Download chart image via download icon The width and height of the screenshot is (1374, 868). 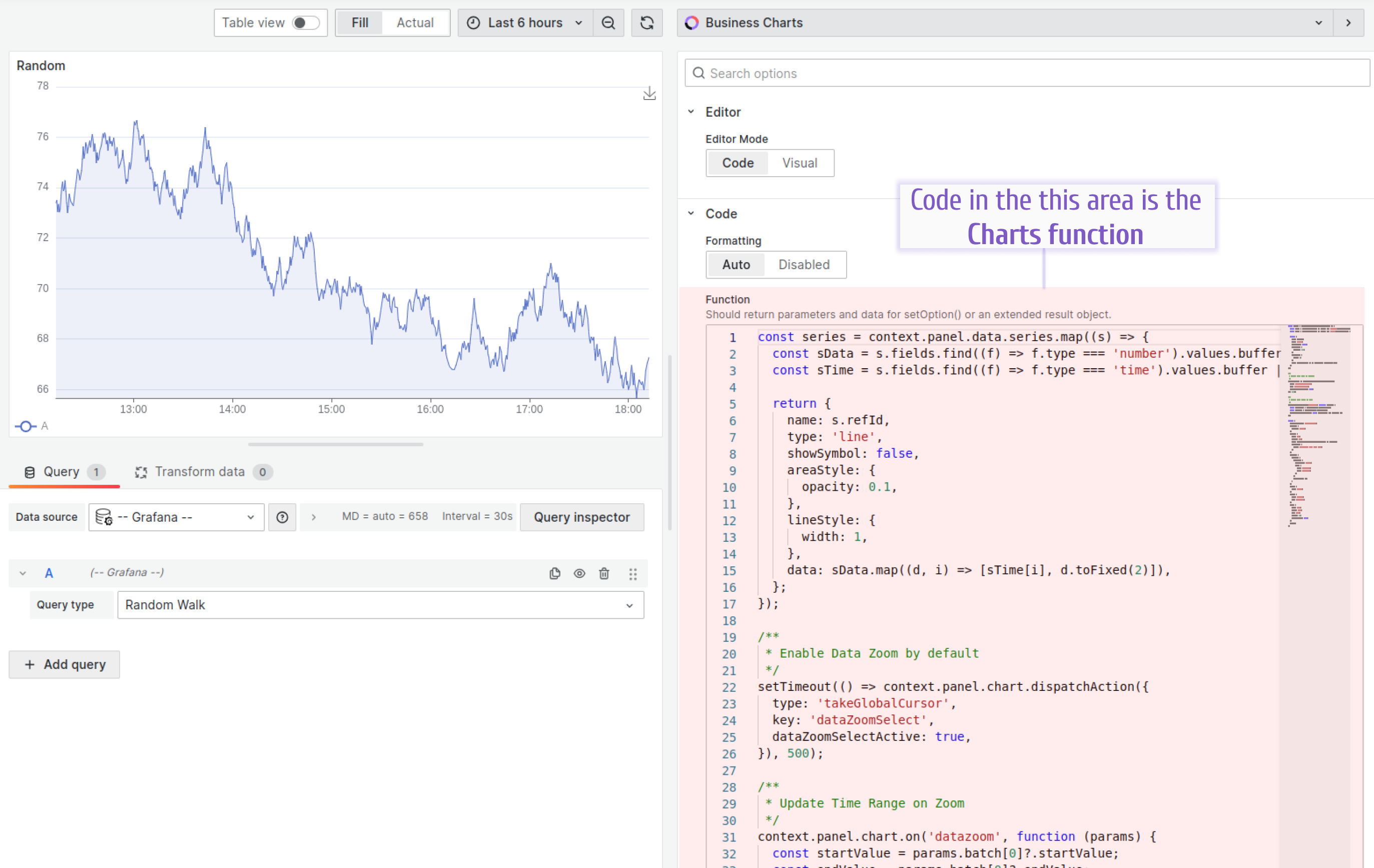click(x=649, y=94)
